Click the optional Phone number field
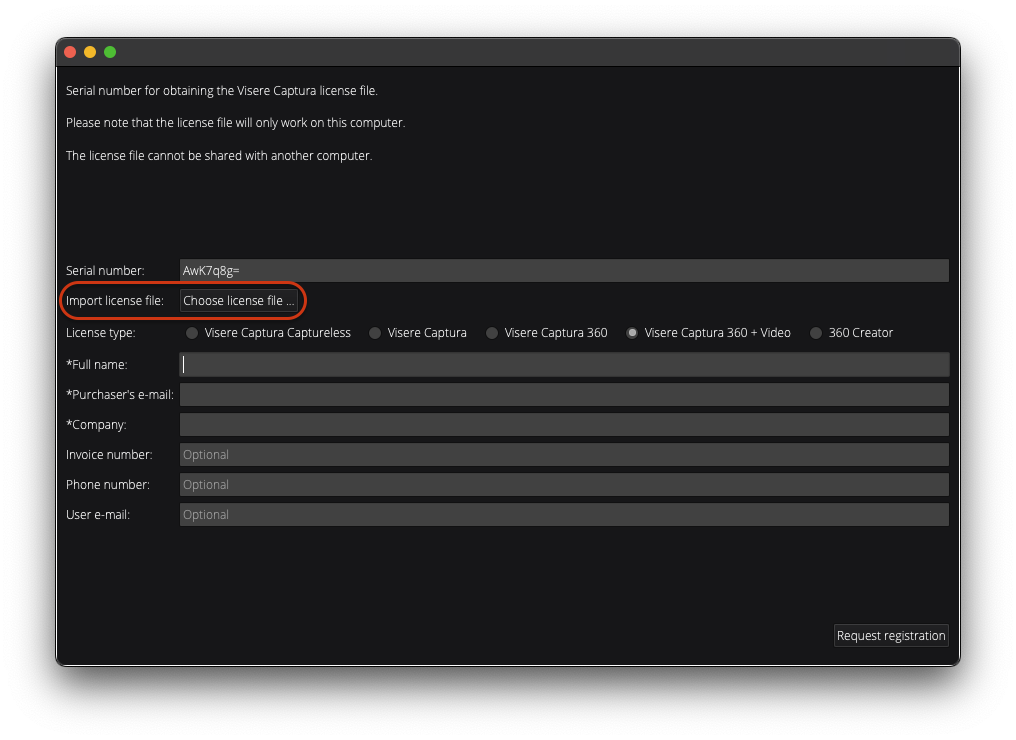Screen dimensions: 1016x740 click(x=564, y=485)
